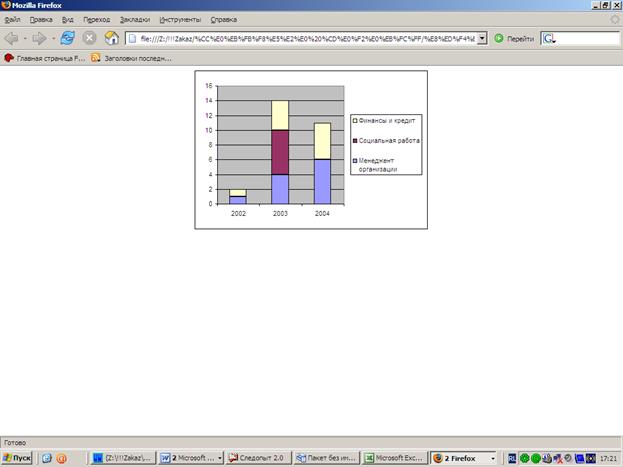This screenshot has height=467, width=623.
Task: Open the Инструменты menu
Action: pyautogui.click(x=180, y=19)
